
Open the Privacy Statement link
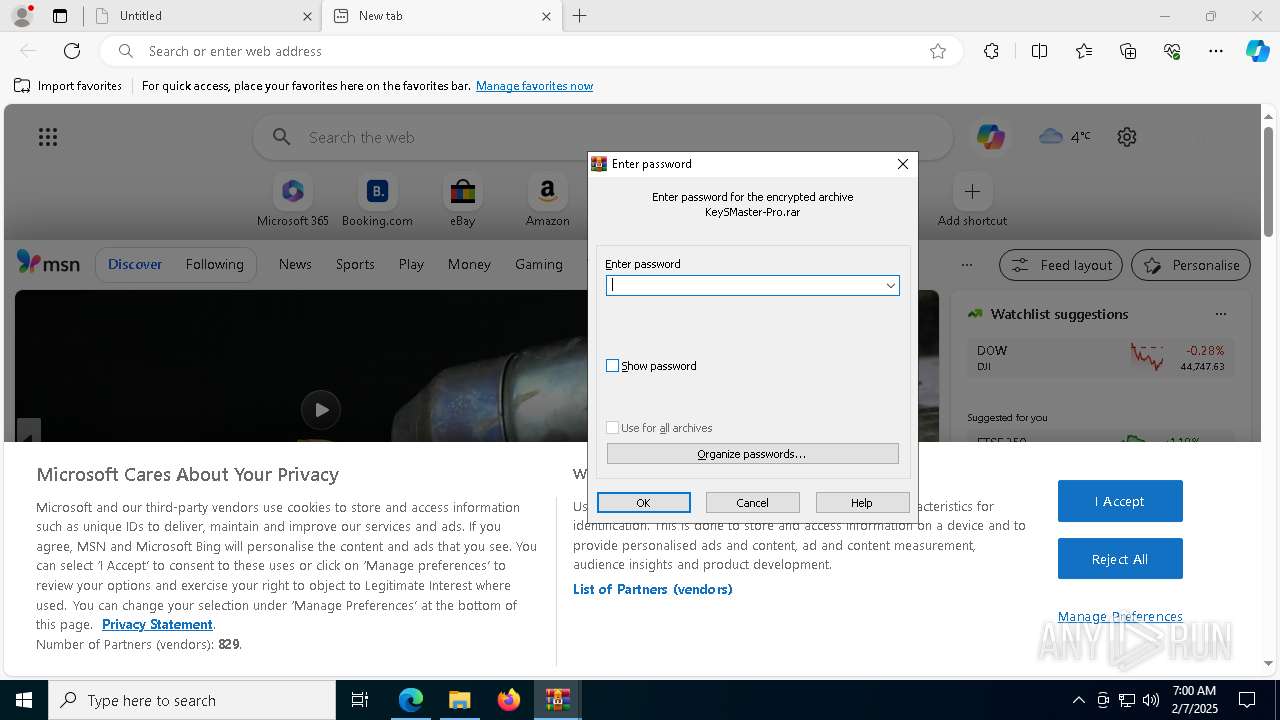click(157, 624)
